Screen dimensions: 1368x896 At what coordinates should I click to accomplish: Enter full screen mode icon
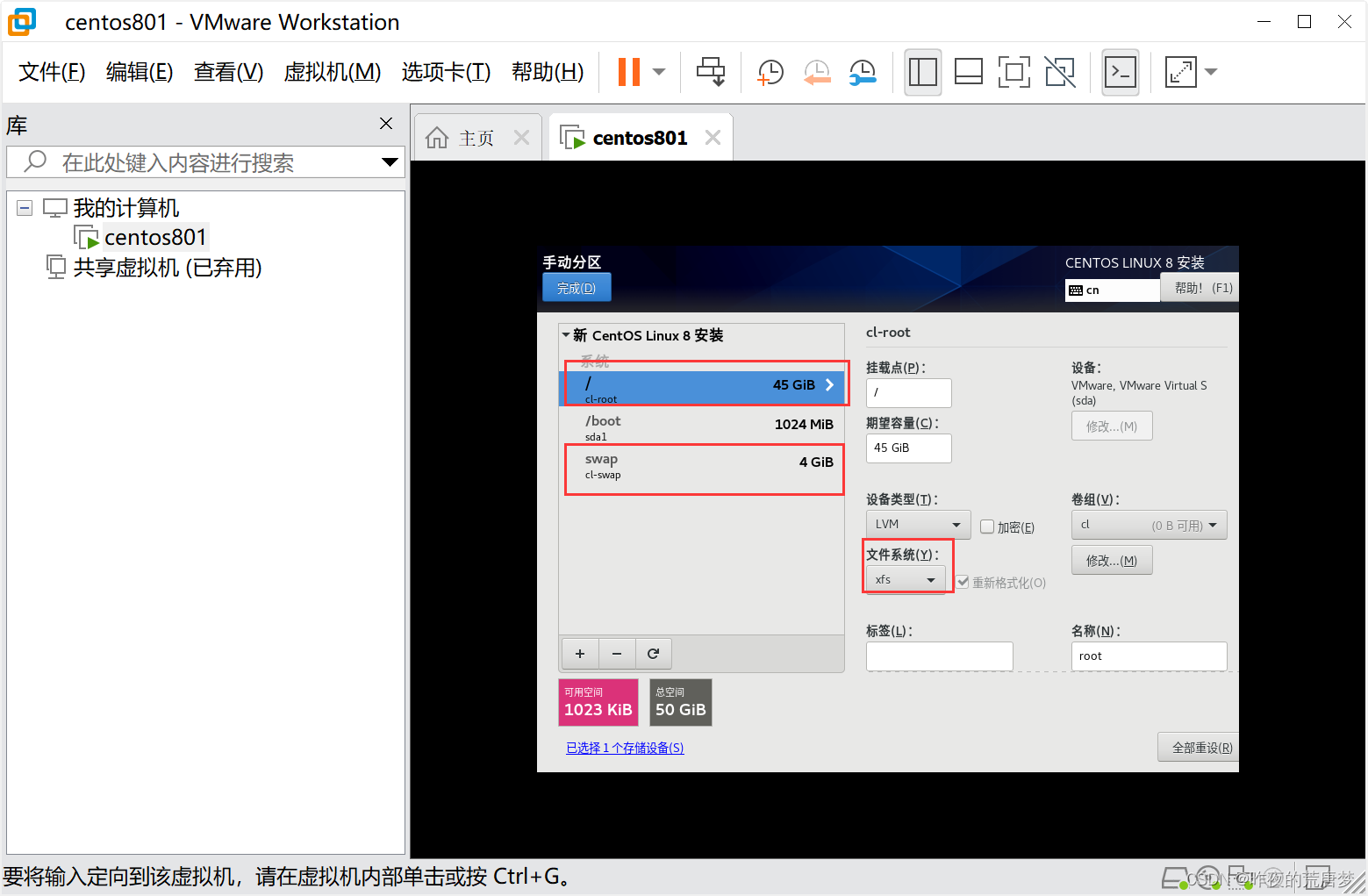1014,72
